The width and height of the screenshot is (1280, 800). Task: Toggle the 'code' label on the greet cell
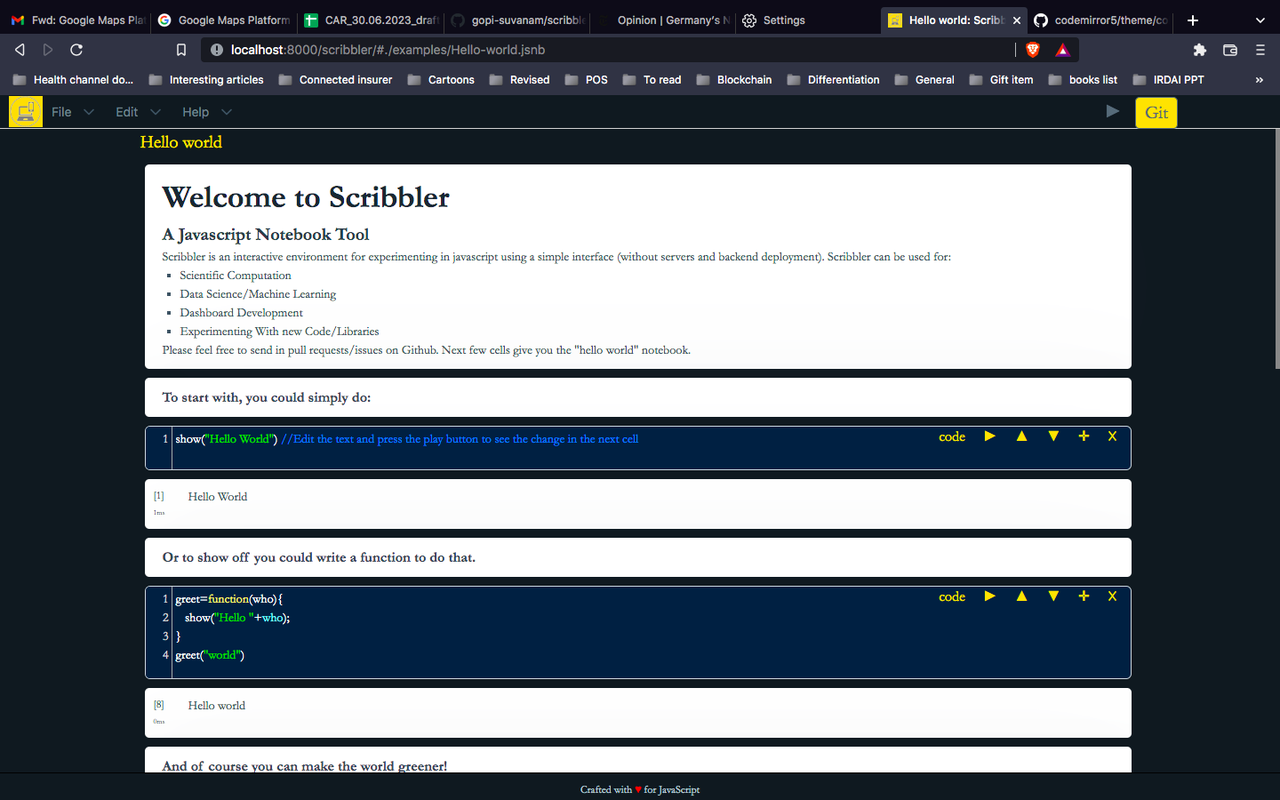(951, 596)
